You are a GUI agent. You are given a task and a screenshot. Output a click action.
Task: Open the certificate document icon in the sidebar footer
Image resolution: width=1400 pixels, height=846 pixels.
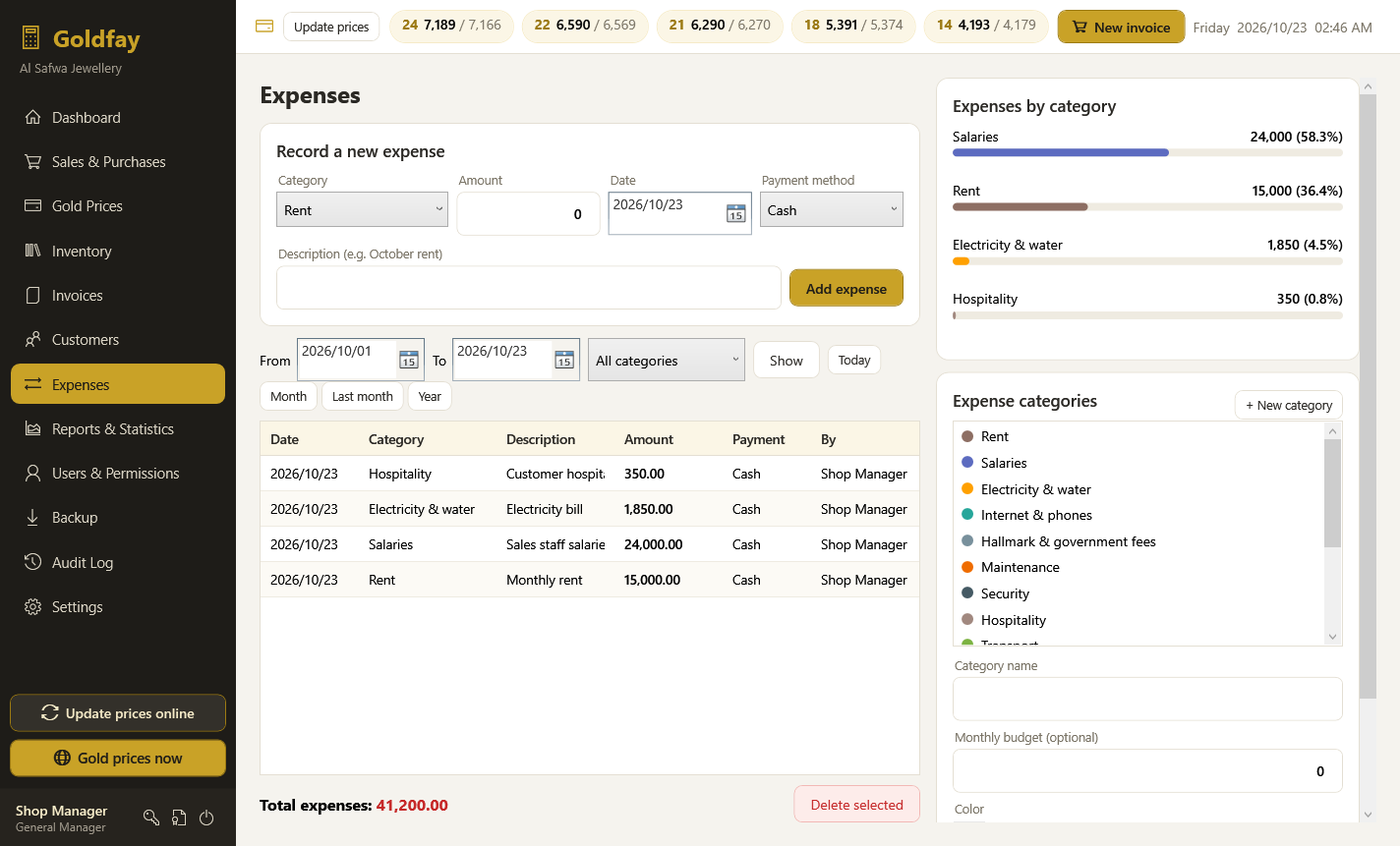click(179, 818)
